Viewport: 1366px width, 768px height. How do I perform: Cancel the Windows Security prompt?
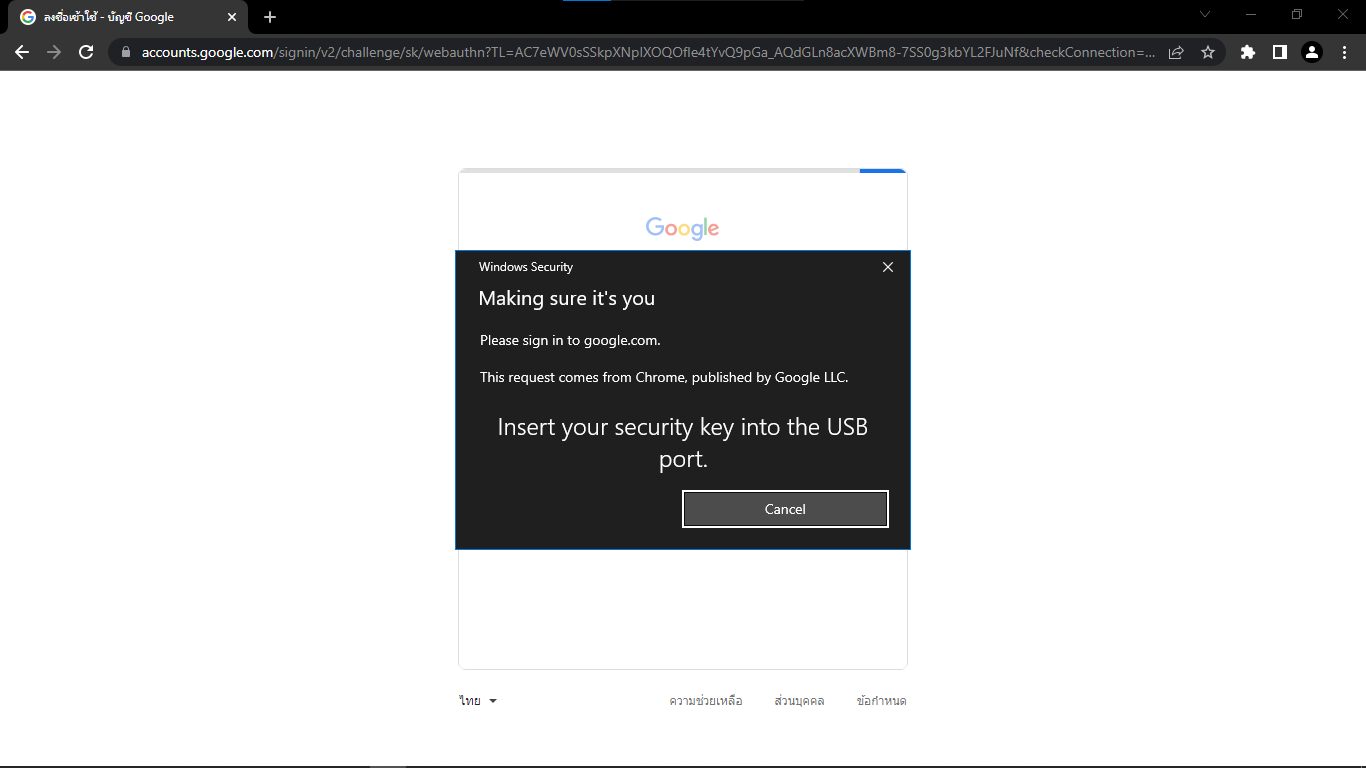pyautogui.click(x=785, y=509)
